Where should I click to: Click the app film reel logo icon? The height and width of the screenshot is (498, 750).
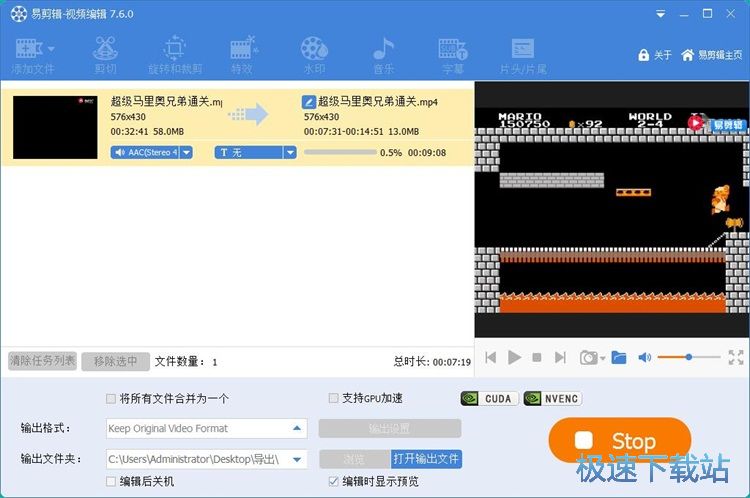pyautogui.click(x=19, y=14)
